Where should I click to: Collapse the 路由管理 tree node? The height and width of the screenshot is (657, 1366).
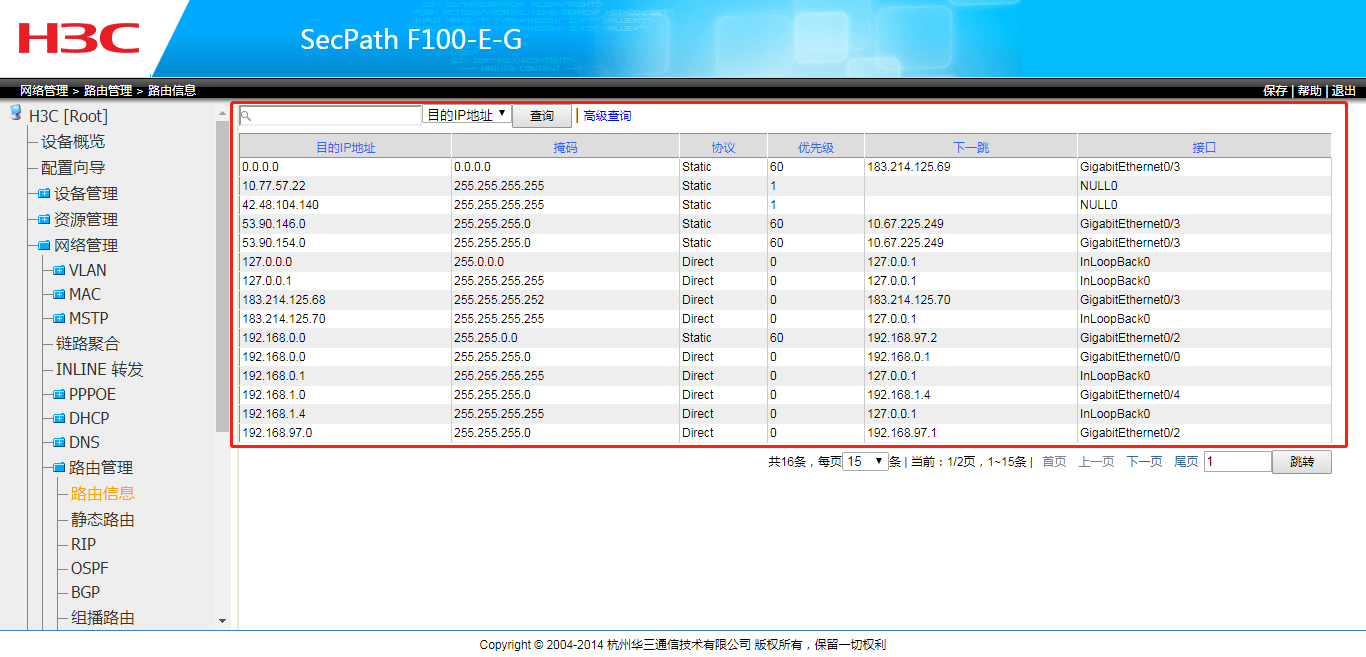point(59,467)
